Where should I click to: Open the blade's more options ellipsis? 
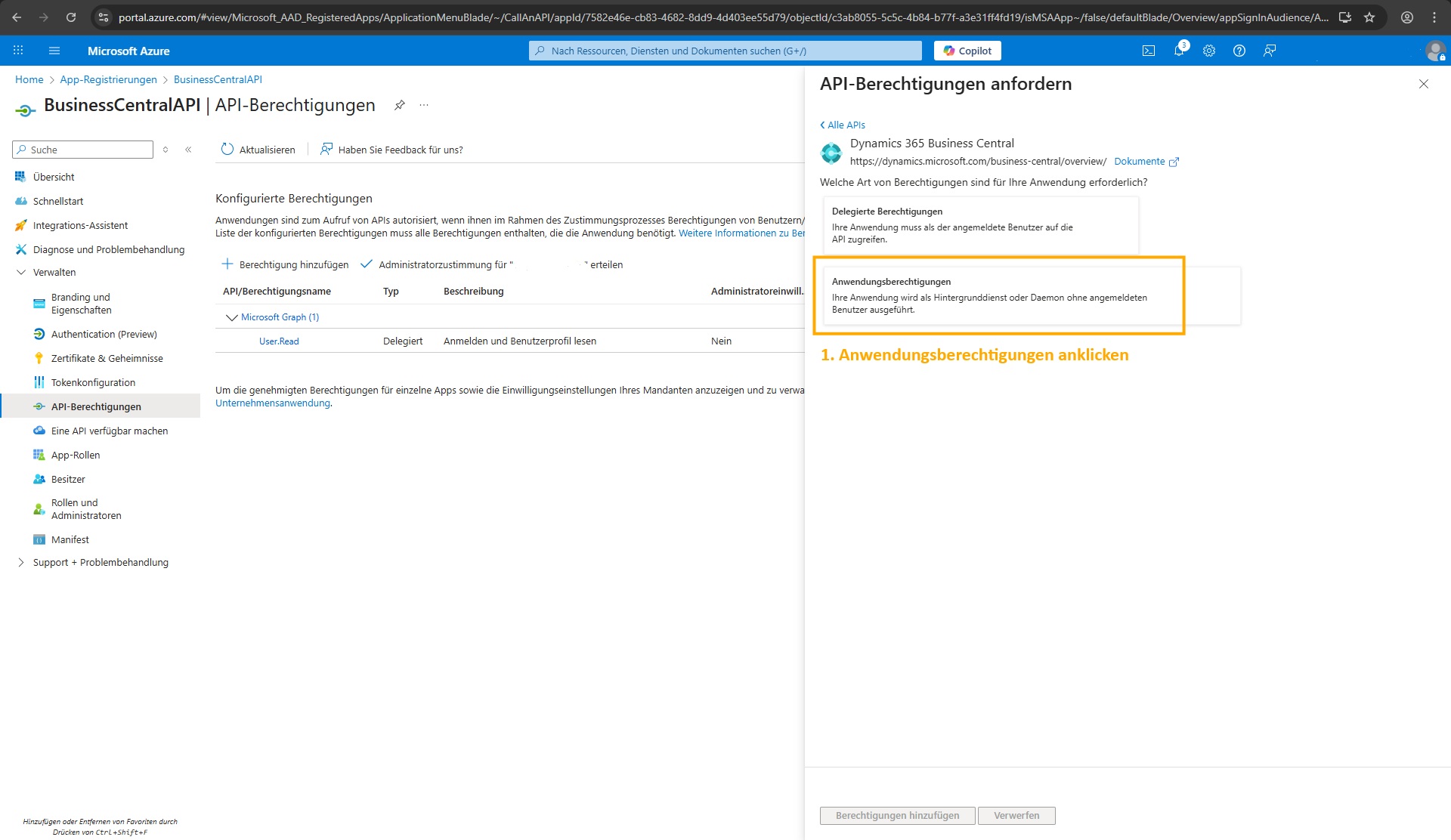tap(424, 105)
